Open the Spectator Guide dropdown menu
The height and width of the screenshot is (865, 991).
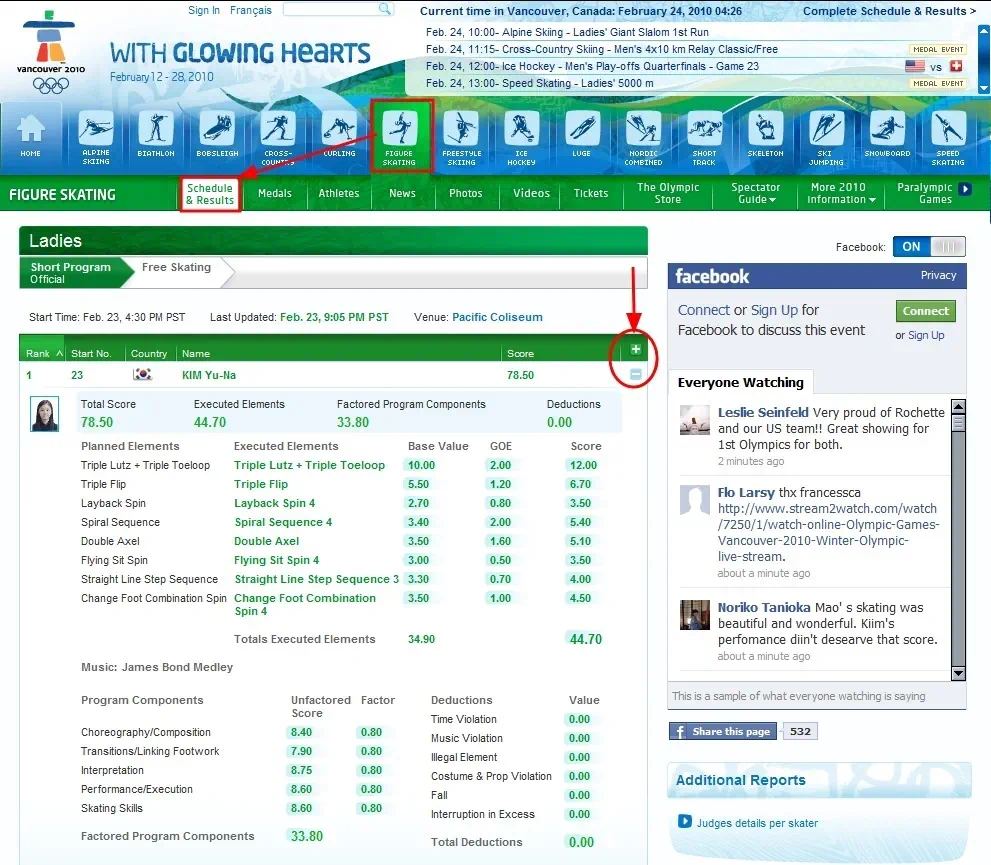pos(756,193)
